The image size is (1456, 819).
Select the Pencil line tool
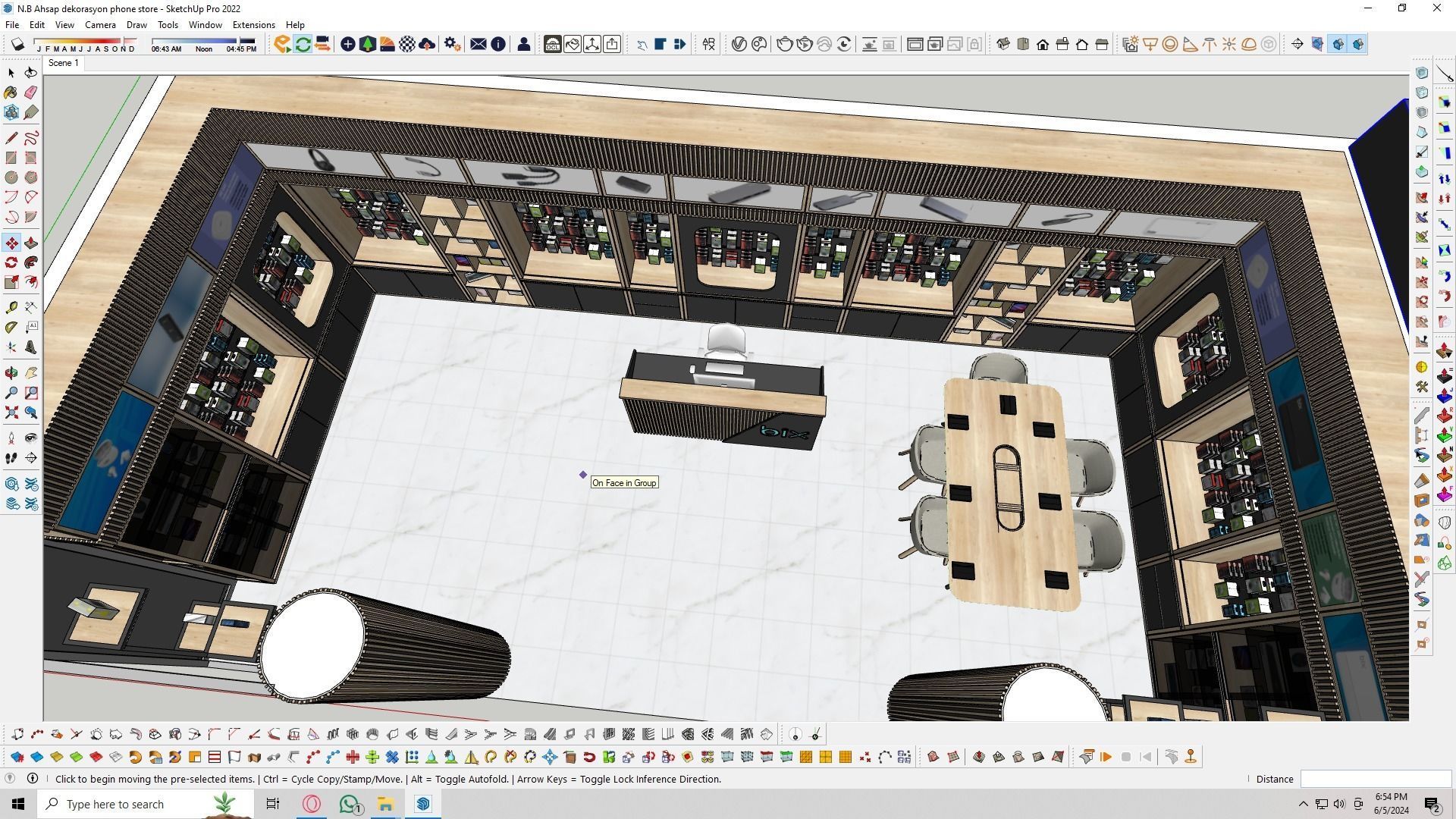[x=11, y=138]
